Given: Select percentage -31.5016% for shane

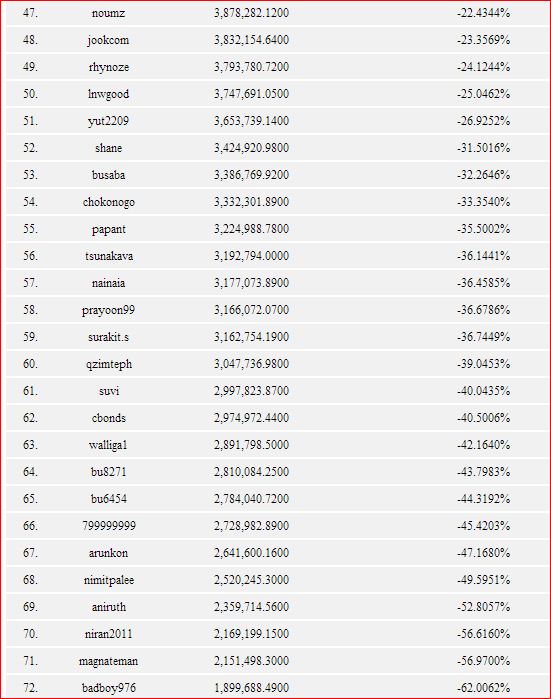Looking at the screenshot, I should pos(483,148).
